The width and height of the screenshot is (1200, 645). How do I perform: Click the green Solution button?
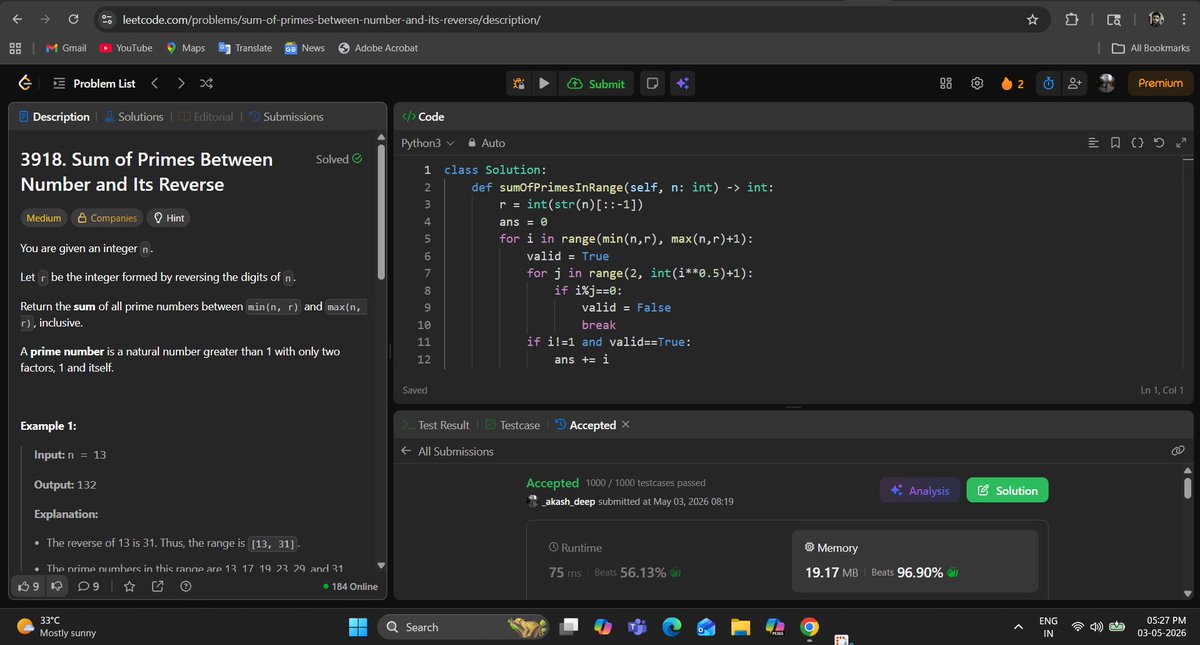coord(1006,490)
